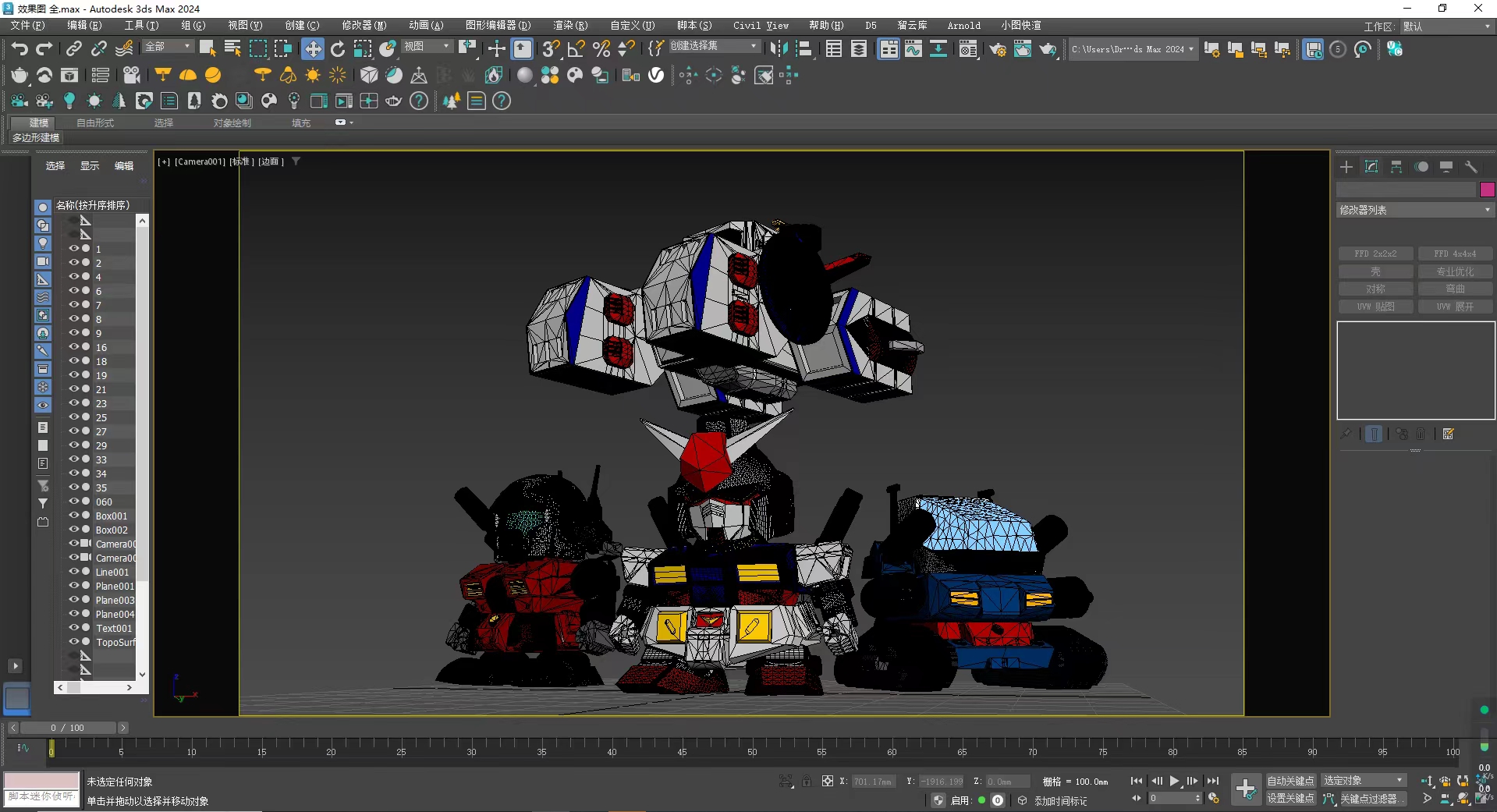This screenshot has width=1497, height=812.
Task: Open the 工作区 默认 workspace dropdown
Action: tap(1446, 27)
